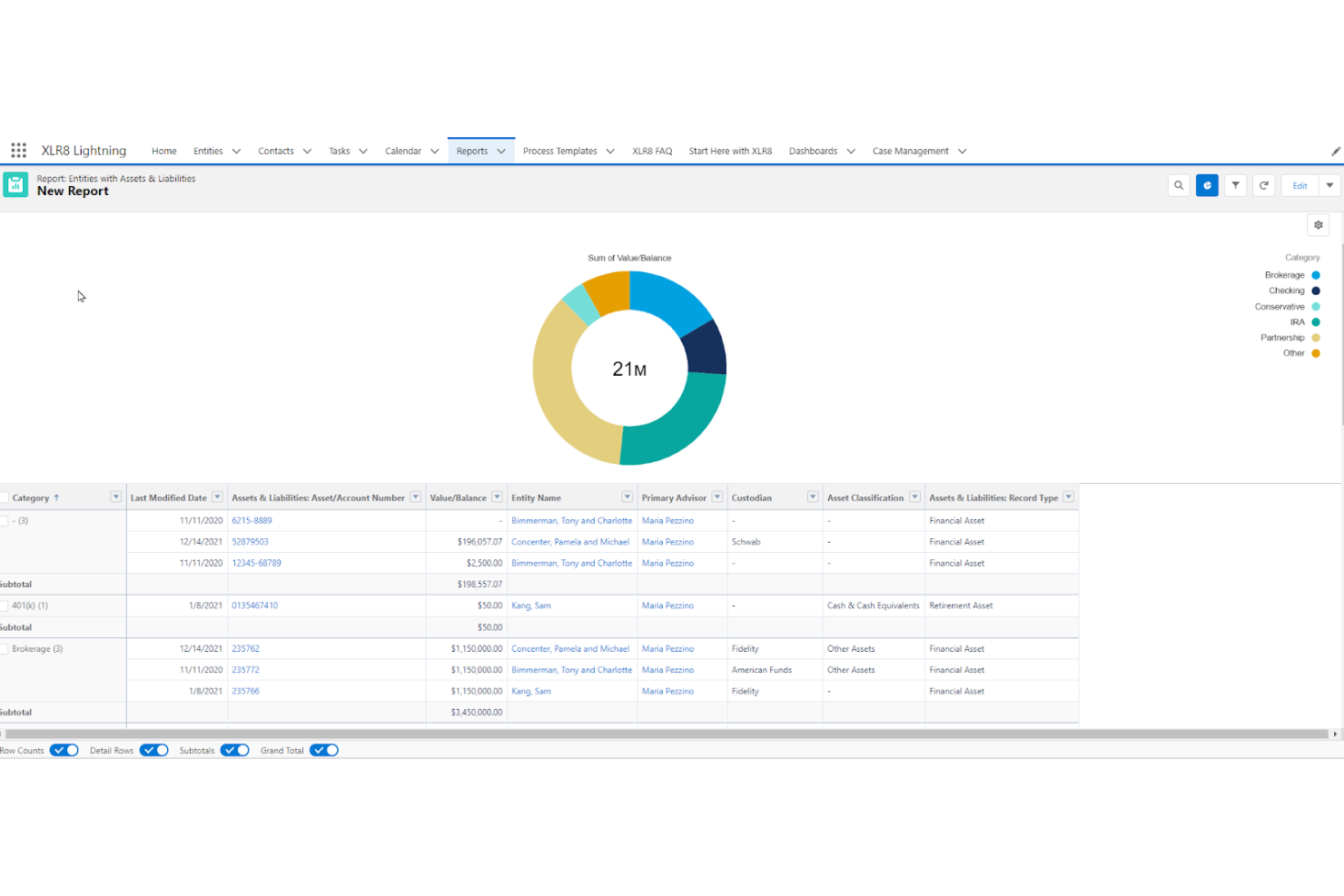Toggle Row Counts switch

pyautogui.click(x=64, y=750)
